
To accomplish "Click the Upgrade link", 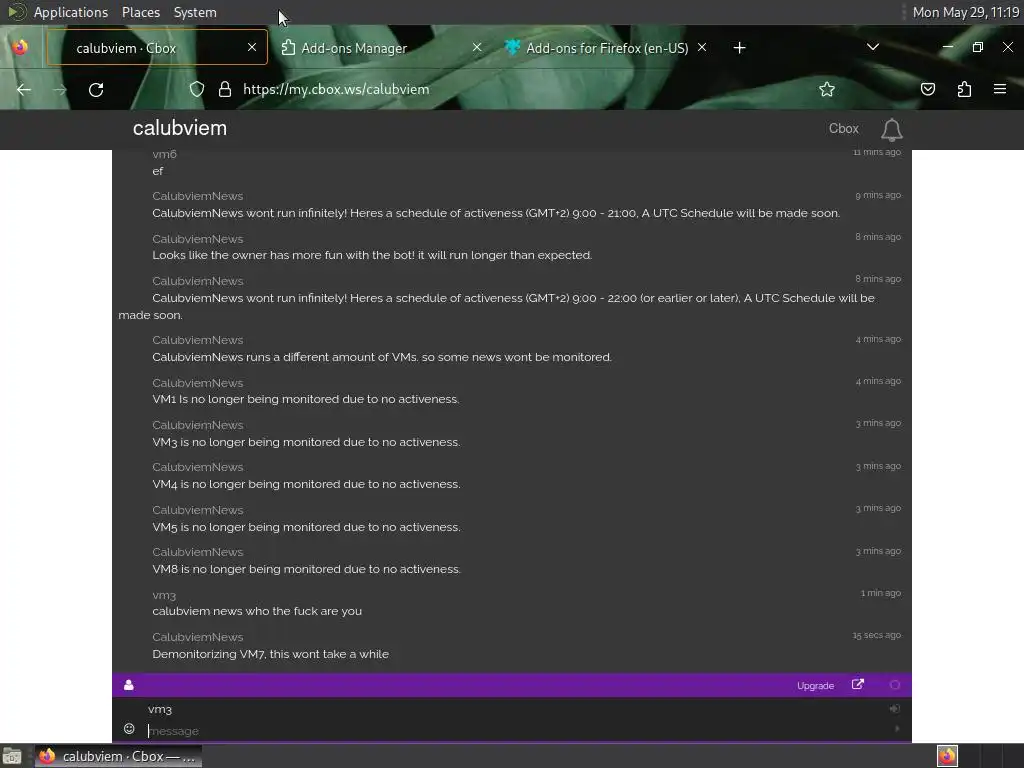I will click(x=815, y=686).
